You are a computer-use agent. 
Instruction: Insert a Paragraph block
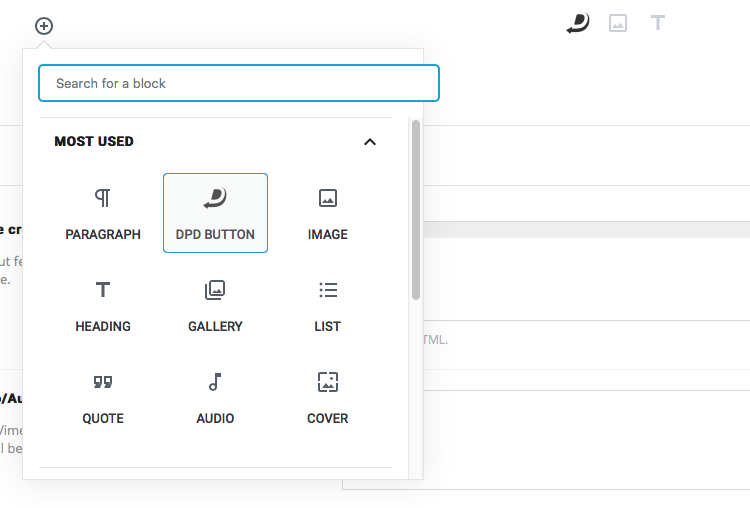[x=103, y=213]
